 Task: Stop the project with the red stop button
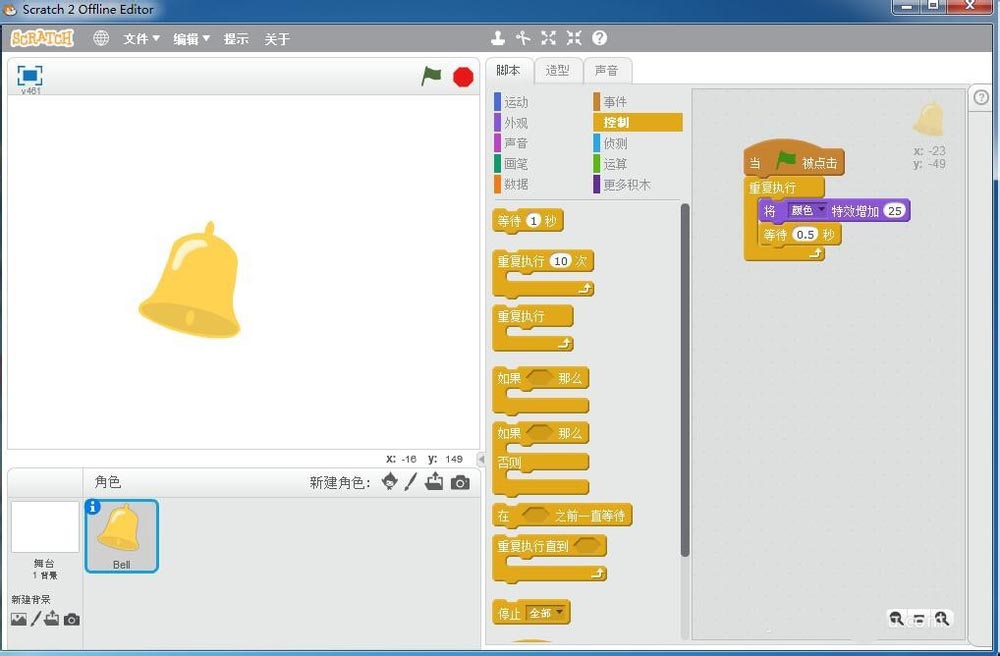pos(463,75)
